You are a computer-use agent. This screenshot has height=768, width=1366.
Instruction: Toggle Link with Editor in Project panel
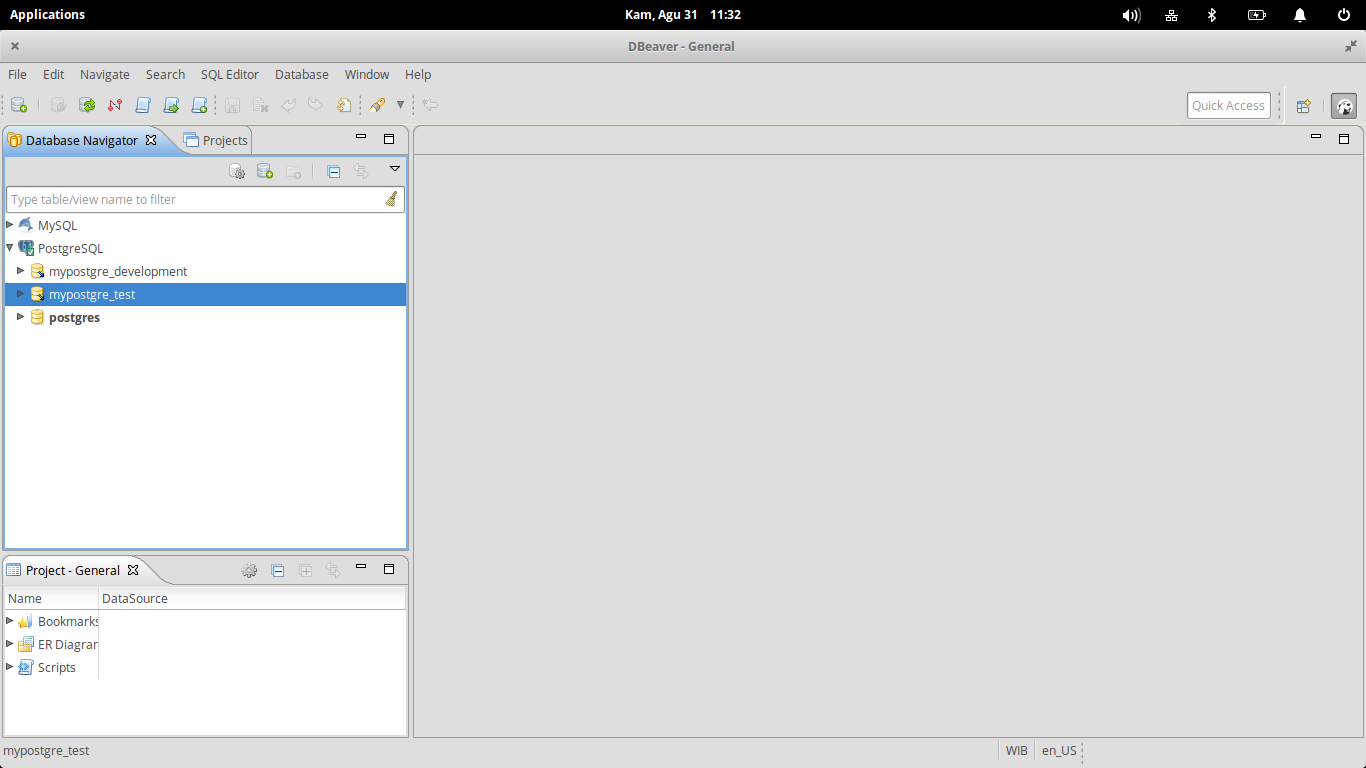pyautogui.click(x=333, y=570)
